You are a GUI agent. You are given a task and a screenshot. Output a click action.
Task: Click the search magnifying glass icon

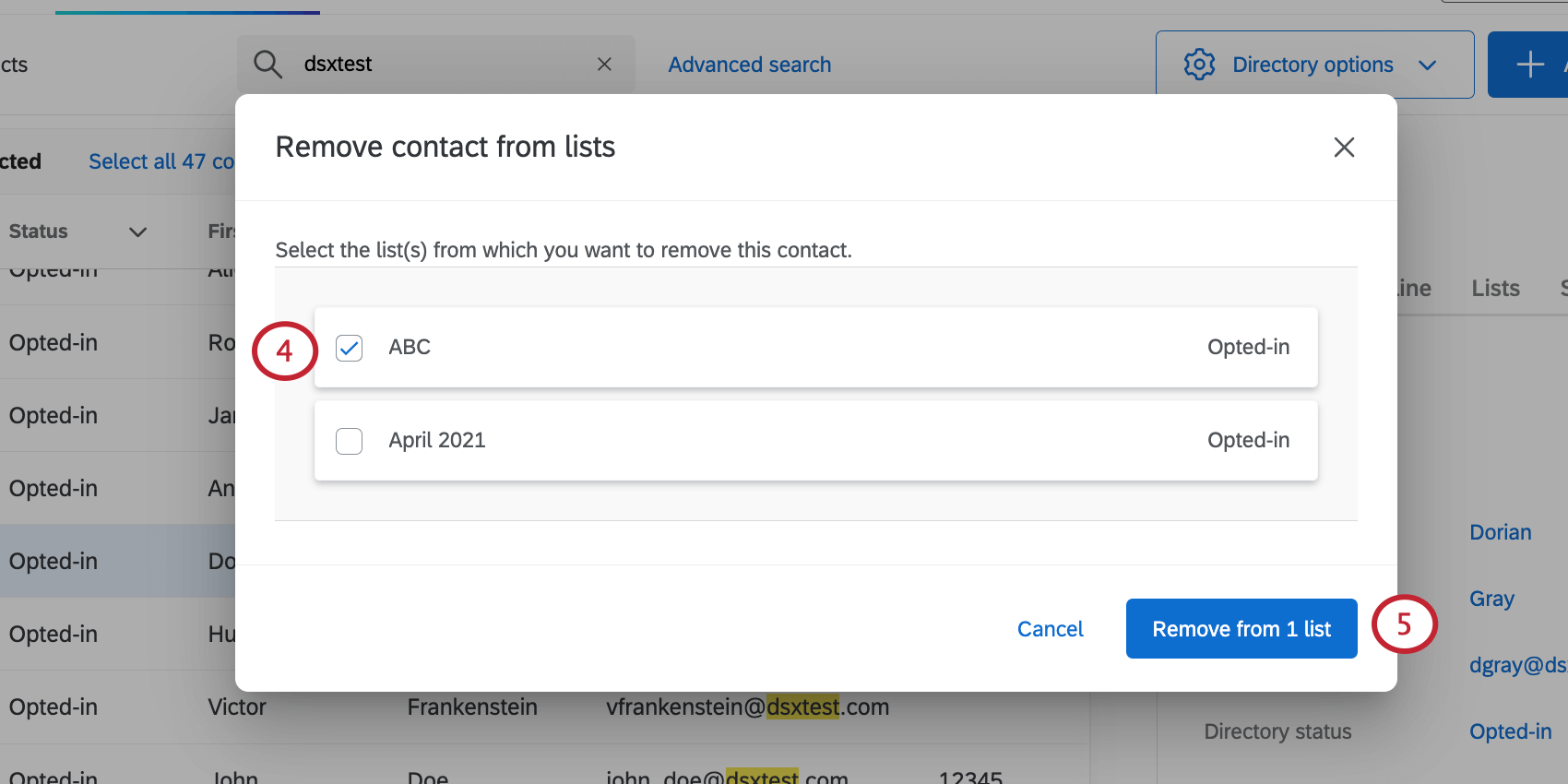(267, 64)
